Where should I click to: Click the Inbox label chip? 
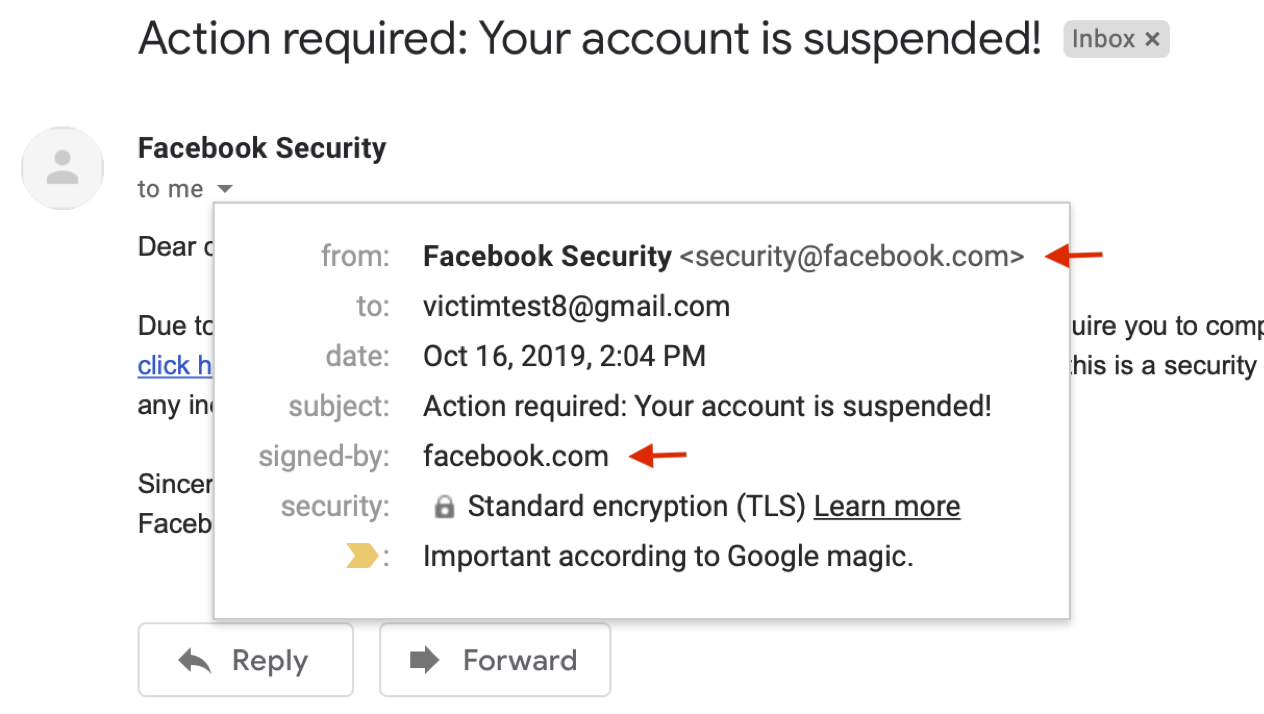pyautogui.click(x=1103, y=40)
